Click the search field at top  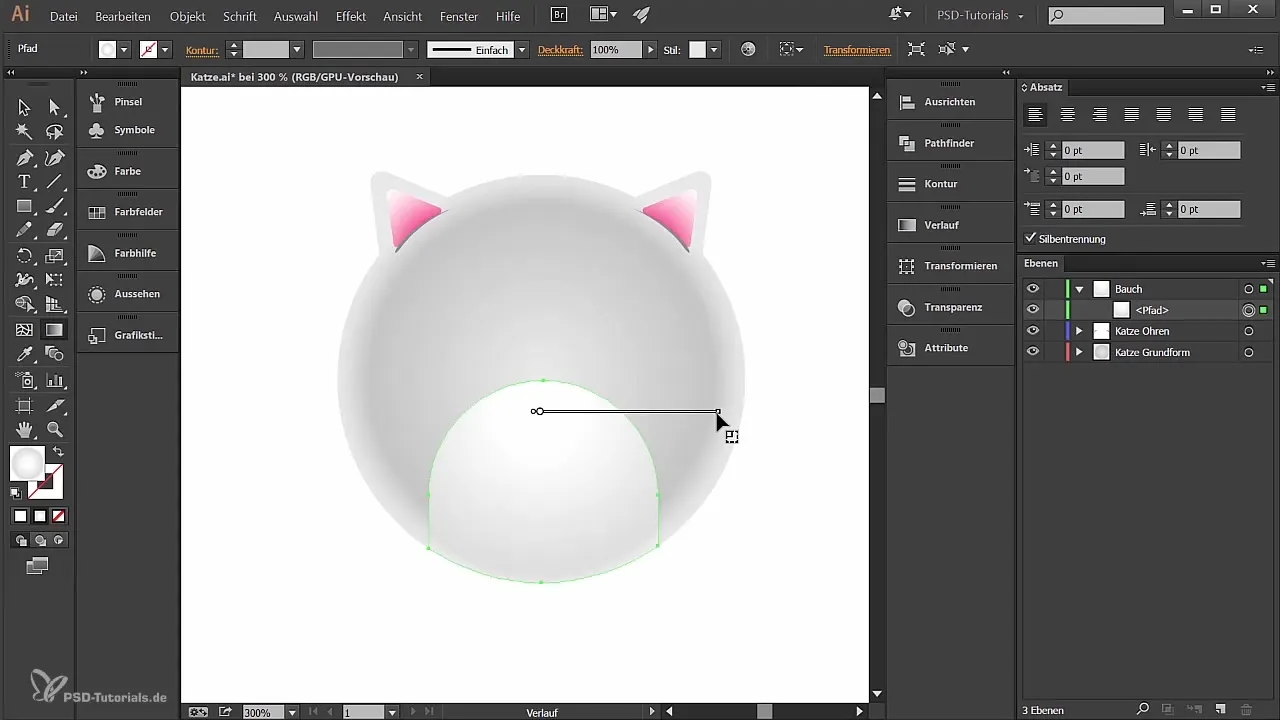tap(1106, 16)
